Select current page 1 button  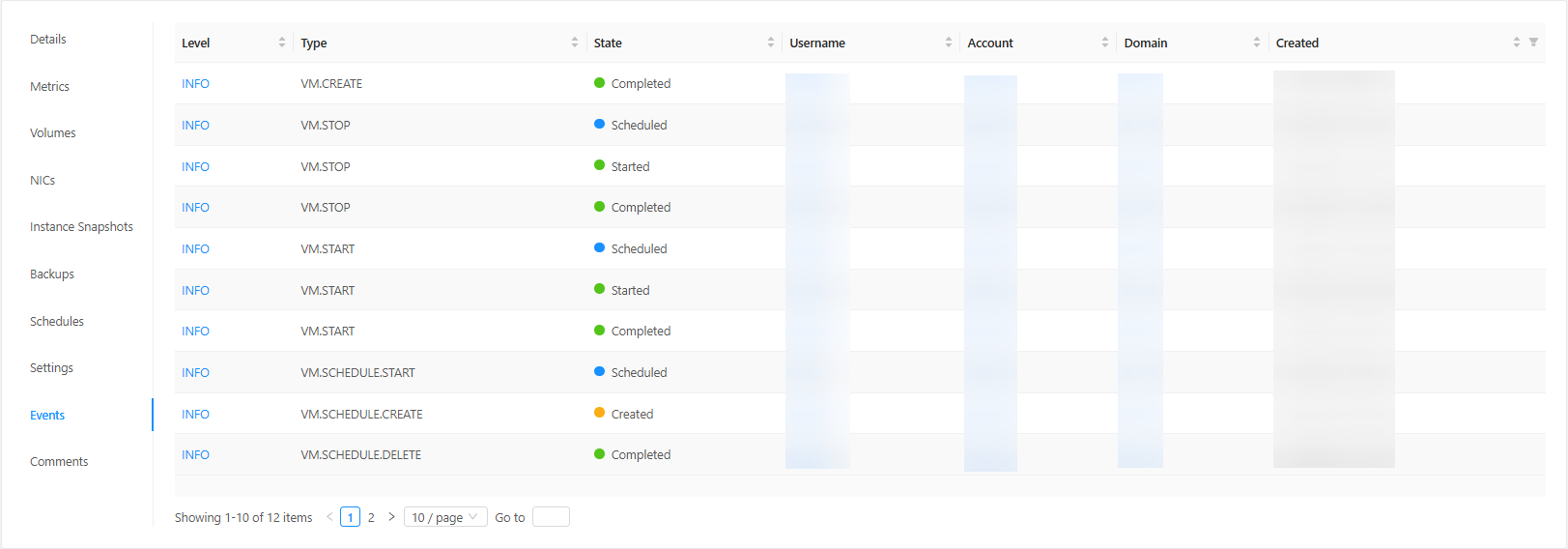pos(350,517)
